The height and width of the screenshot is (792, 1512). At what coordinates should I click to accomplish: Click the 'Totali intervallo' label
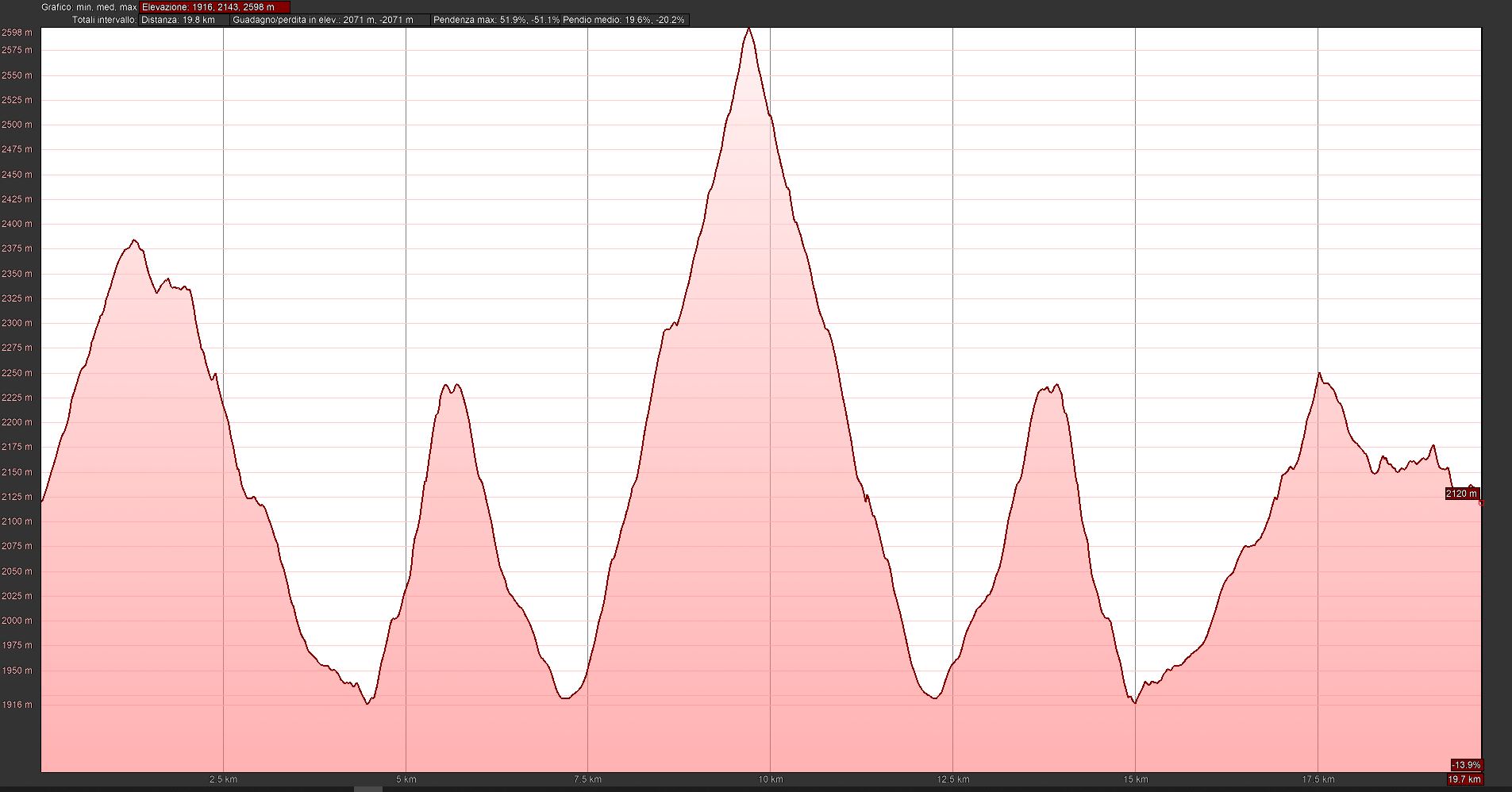(x=103, y=20)
